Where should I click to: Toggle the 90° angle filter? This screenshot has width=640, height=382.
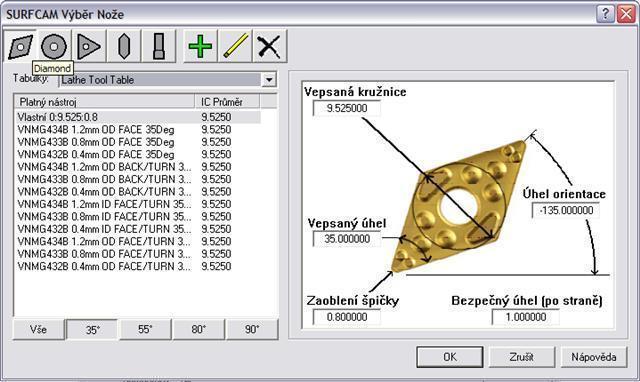(x=252, y=330)
